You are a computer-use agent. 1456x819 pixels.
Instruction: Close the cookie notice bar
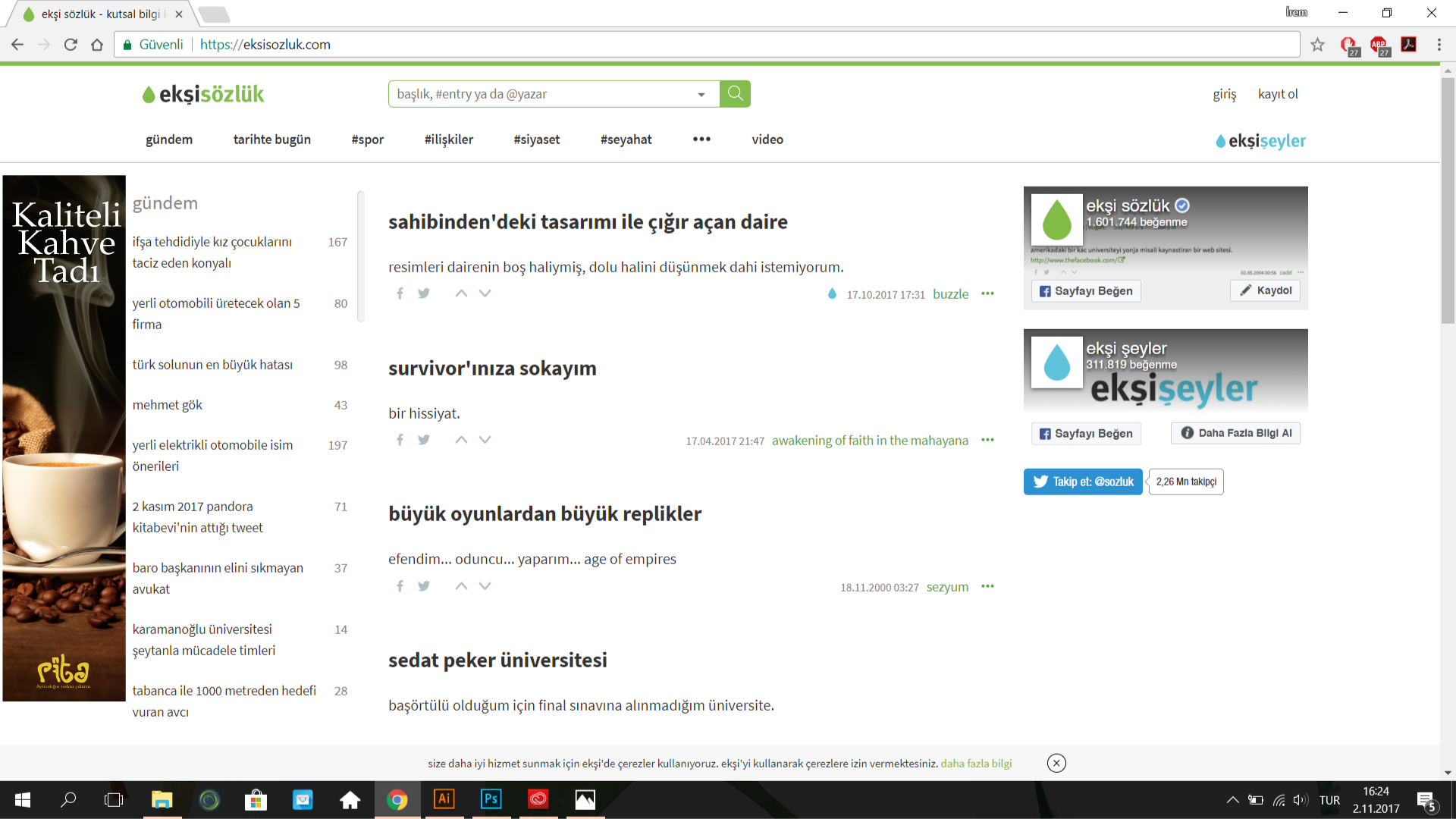[1056, 763]
